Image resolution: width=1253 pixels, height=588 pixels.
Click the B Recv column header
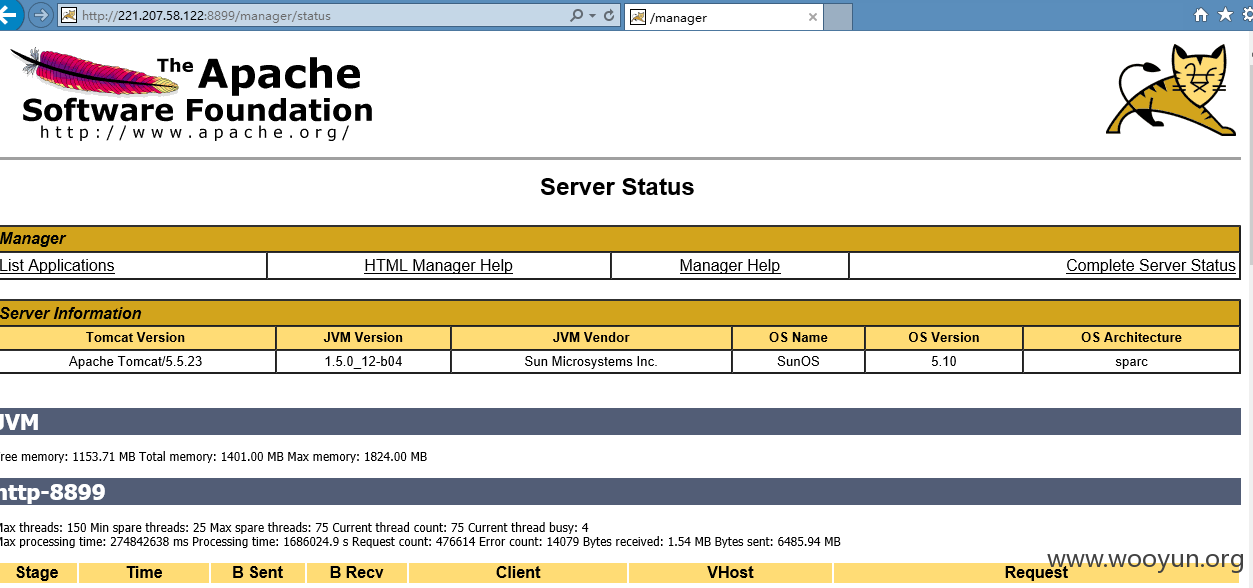[357, 573]
